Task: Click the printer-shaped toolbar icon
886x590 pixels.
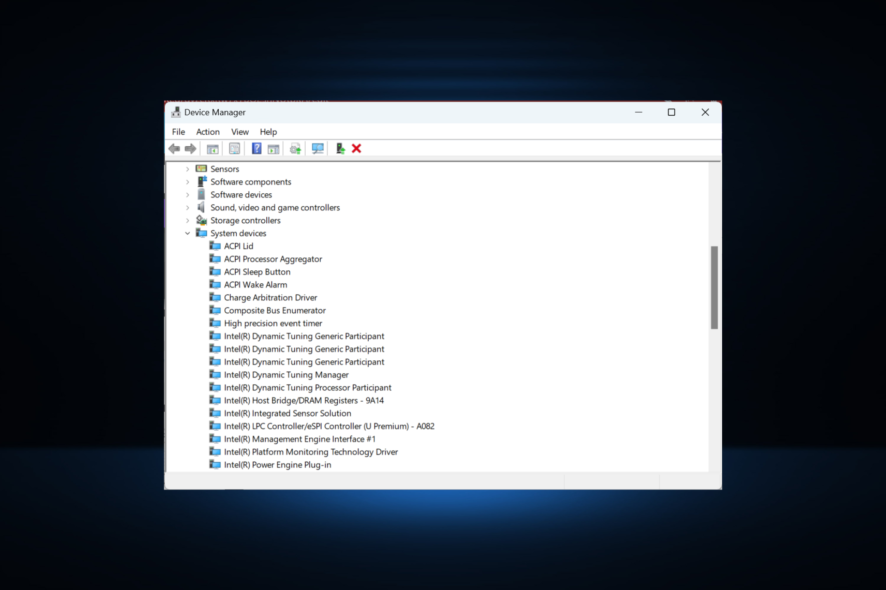Action: coord(295,149)
